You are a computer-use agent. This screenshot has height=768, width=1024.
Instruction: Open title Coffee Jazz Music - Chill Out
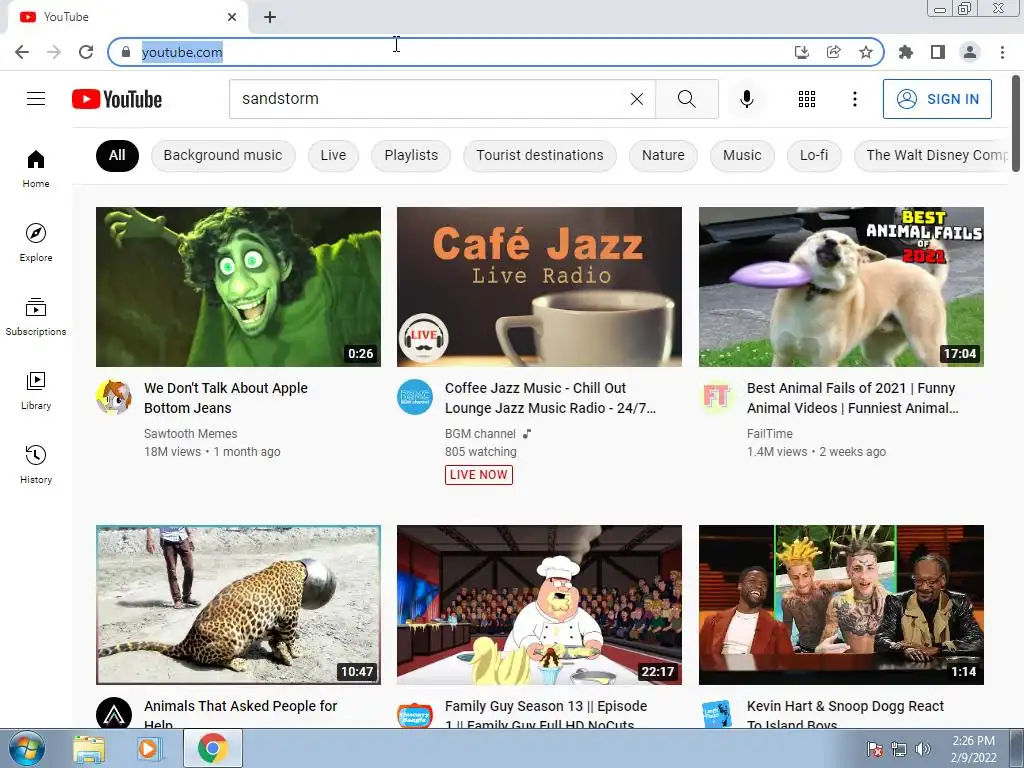click(551, 398)
